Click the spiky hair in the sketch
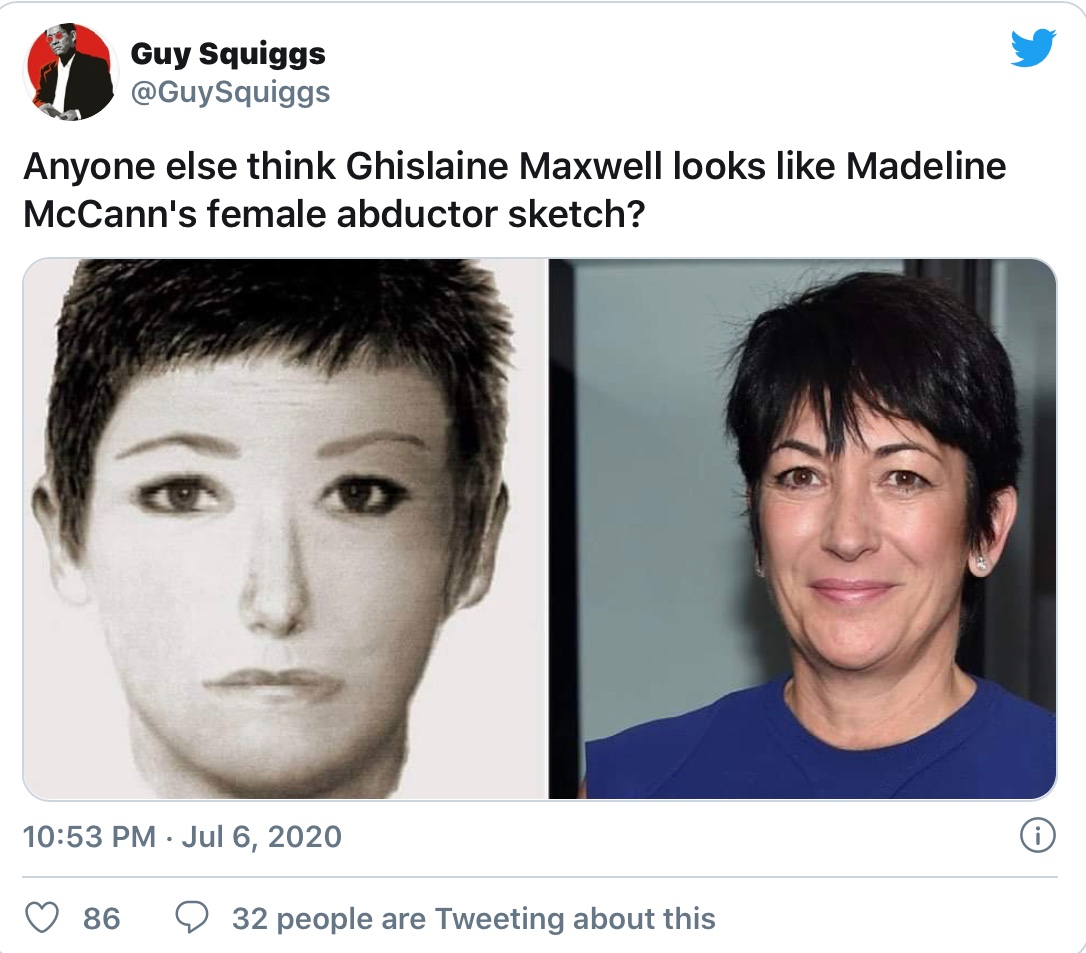1086x953 pixels. click(270, 310)
